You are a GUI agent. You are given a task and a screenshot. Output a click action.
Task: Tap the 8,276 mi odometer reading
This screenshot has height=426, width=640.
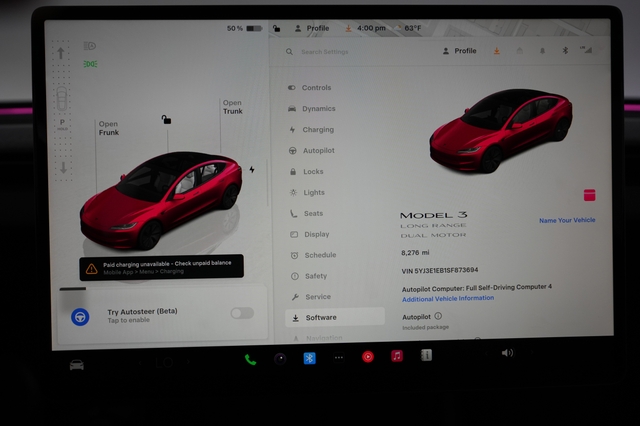coord(416,253)
